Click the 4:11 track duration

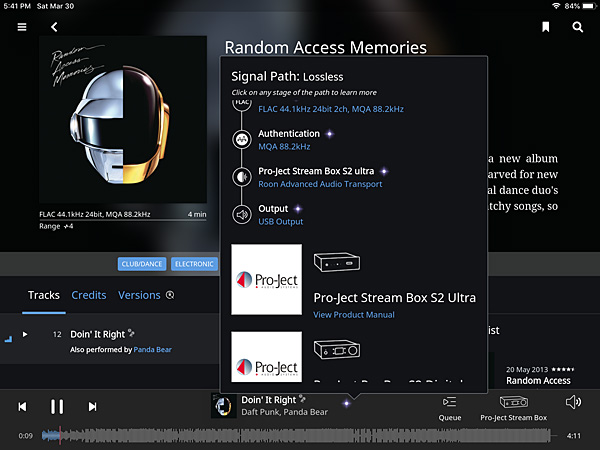(573, 435)
